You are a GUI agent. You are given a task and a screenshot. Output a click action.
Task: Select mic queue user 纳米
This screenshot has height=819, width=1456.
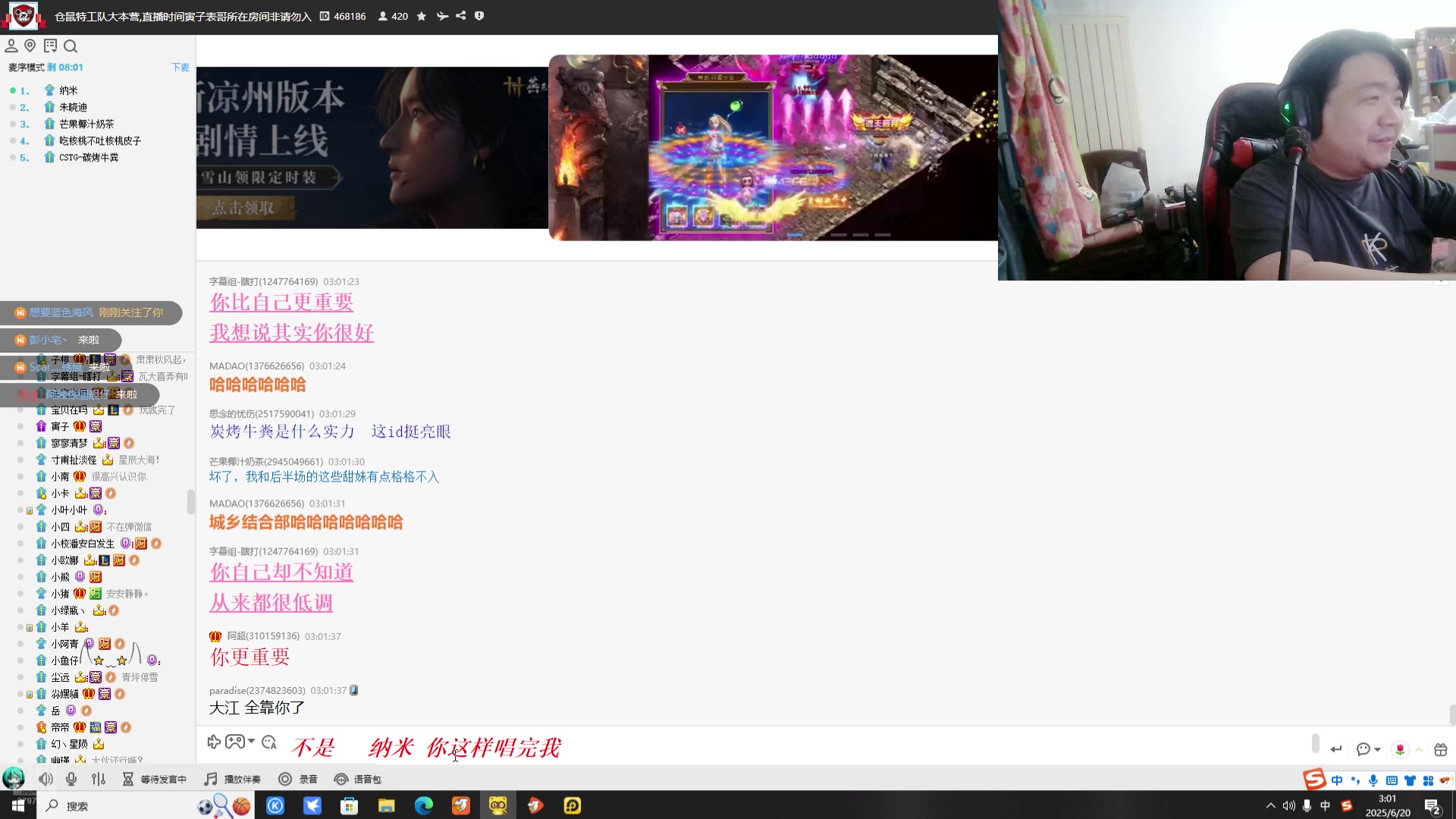68,90
